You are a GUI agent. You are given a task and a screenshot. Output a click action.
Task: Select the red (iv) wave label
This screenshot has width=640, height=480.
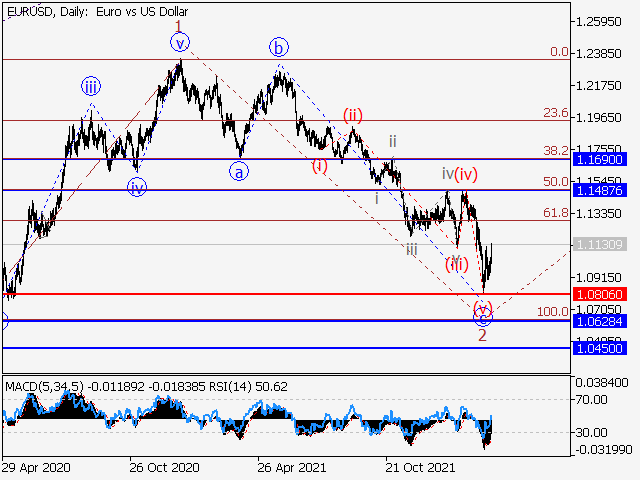(466, 174)
